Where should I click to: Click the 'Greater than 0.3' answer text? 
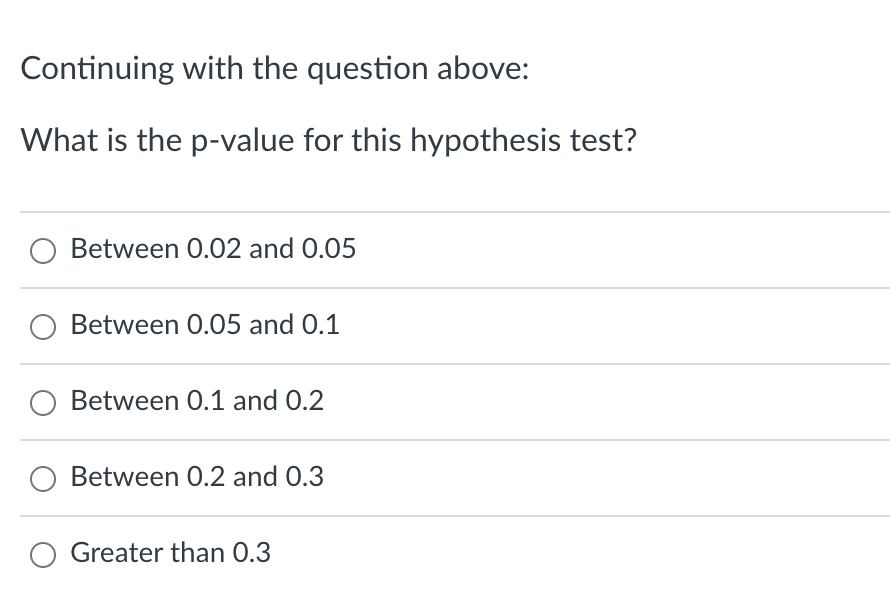[171, 553]
